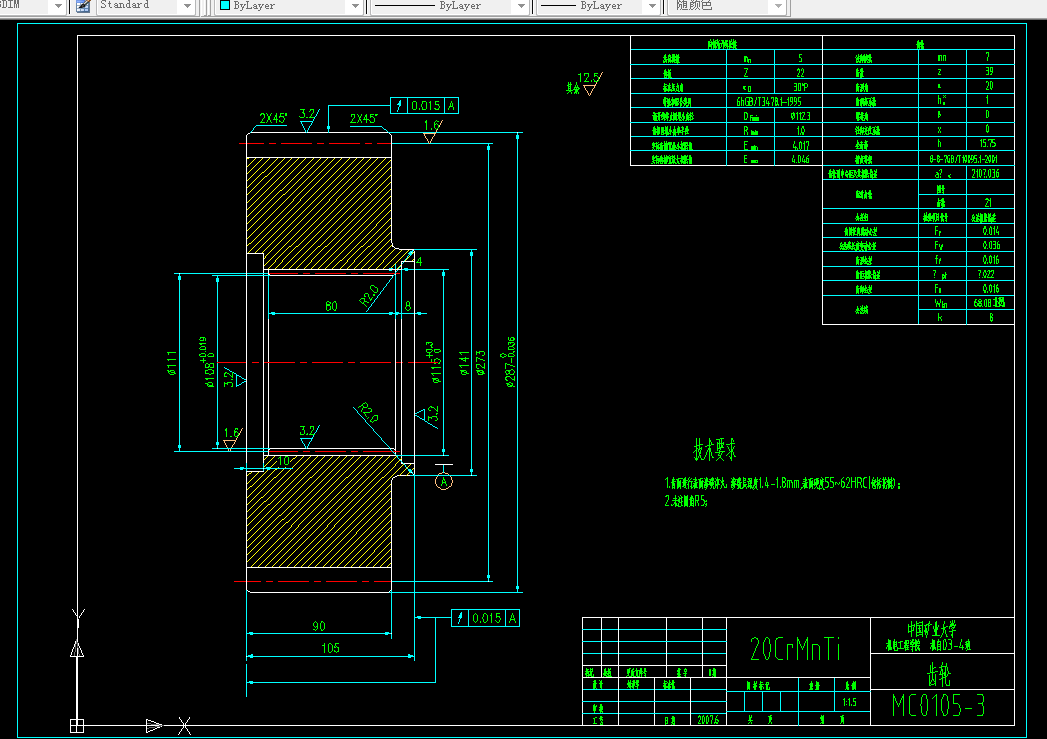Screen dimensions: 1047x739
Task: Select the ø115 diameter dimension
Action: 435,362
